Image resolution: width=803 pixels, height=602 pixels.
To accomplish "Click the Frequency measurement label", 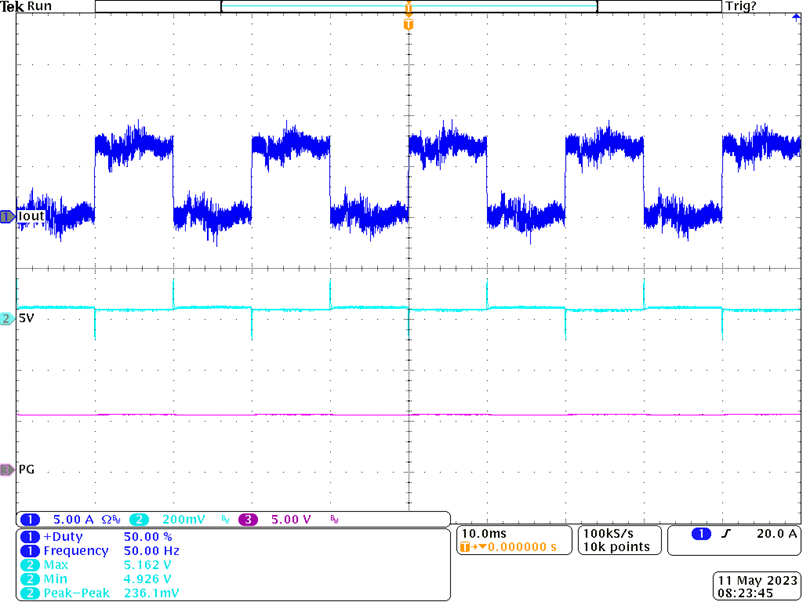I will 76,551.
